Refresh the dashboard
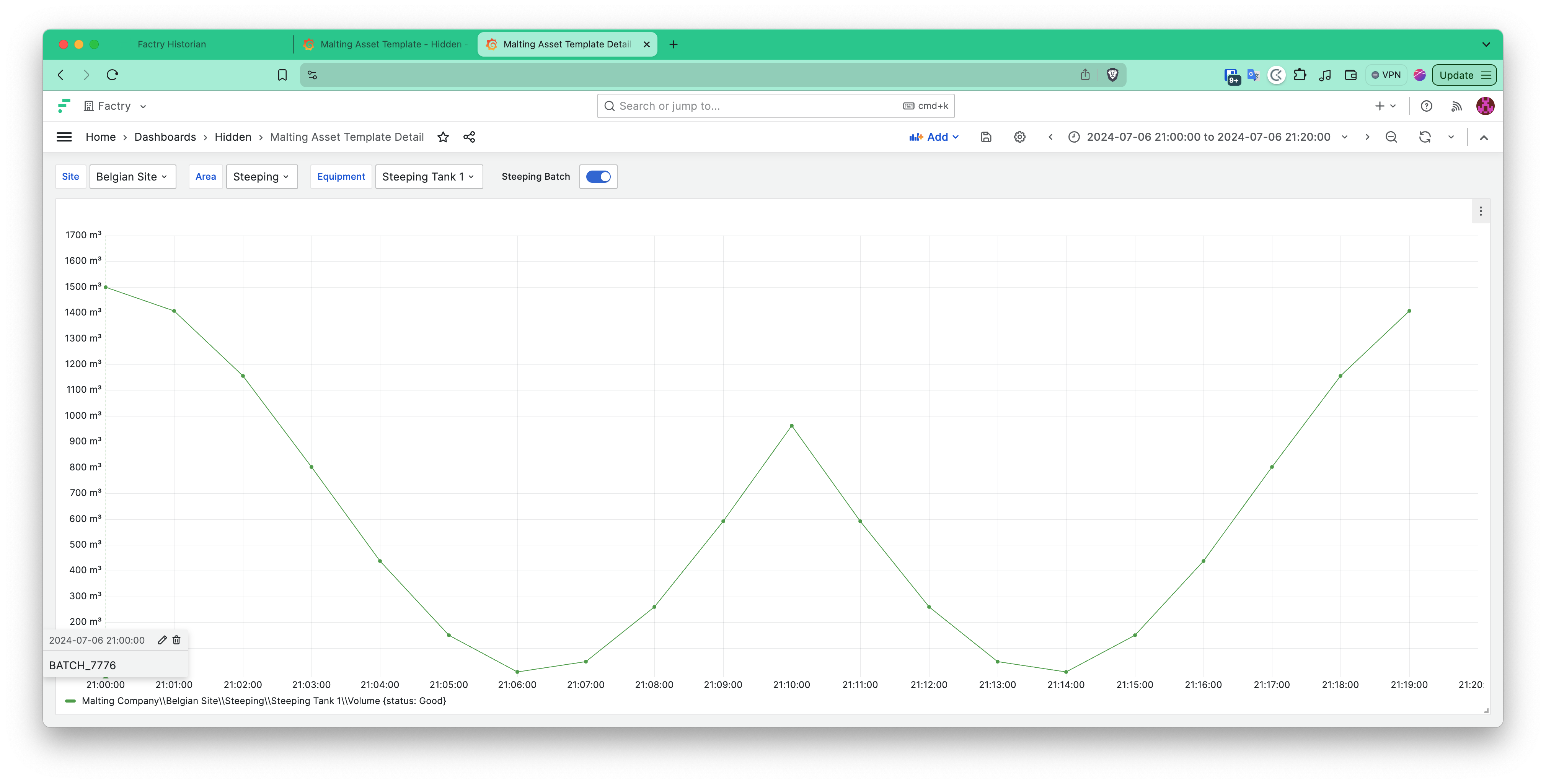 (x=1425, y=137)
